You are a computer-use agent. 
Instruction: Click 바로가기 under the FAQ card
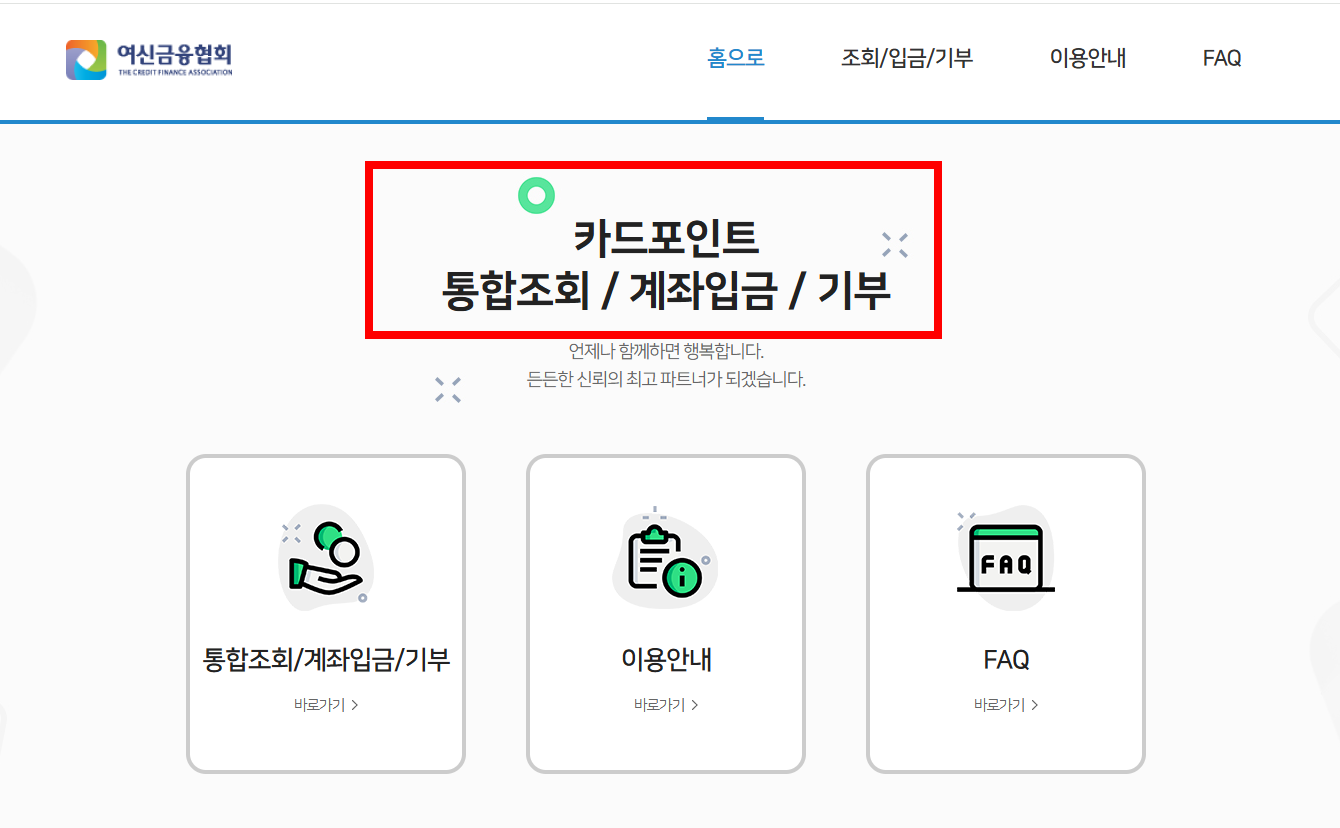point(1006,705)
